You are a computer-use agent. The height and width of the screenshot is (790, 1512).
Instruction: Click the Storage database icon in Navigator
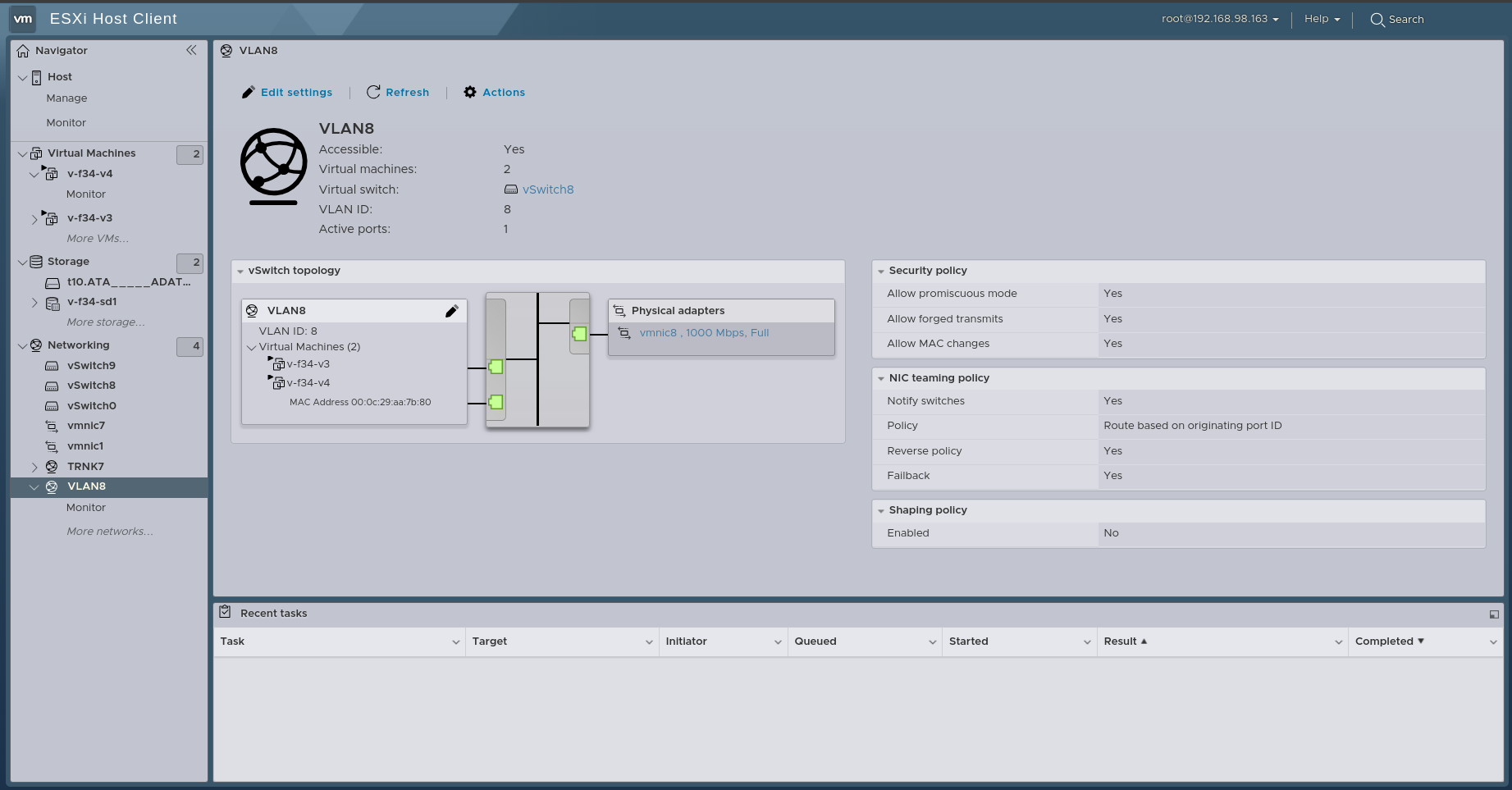(36, 262)
